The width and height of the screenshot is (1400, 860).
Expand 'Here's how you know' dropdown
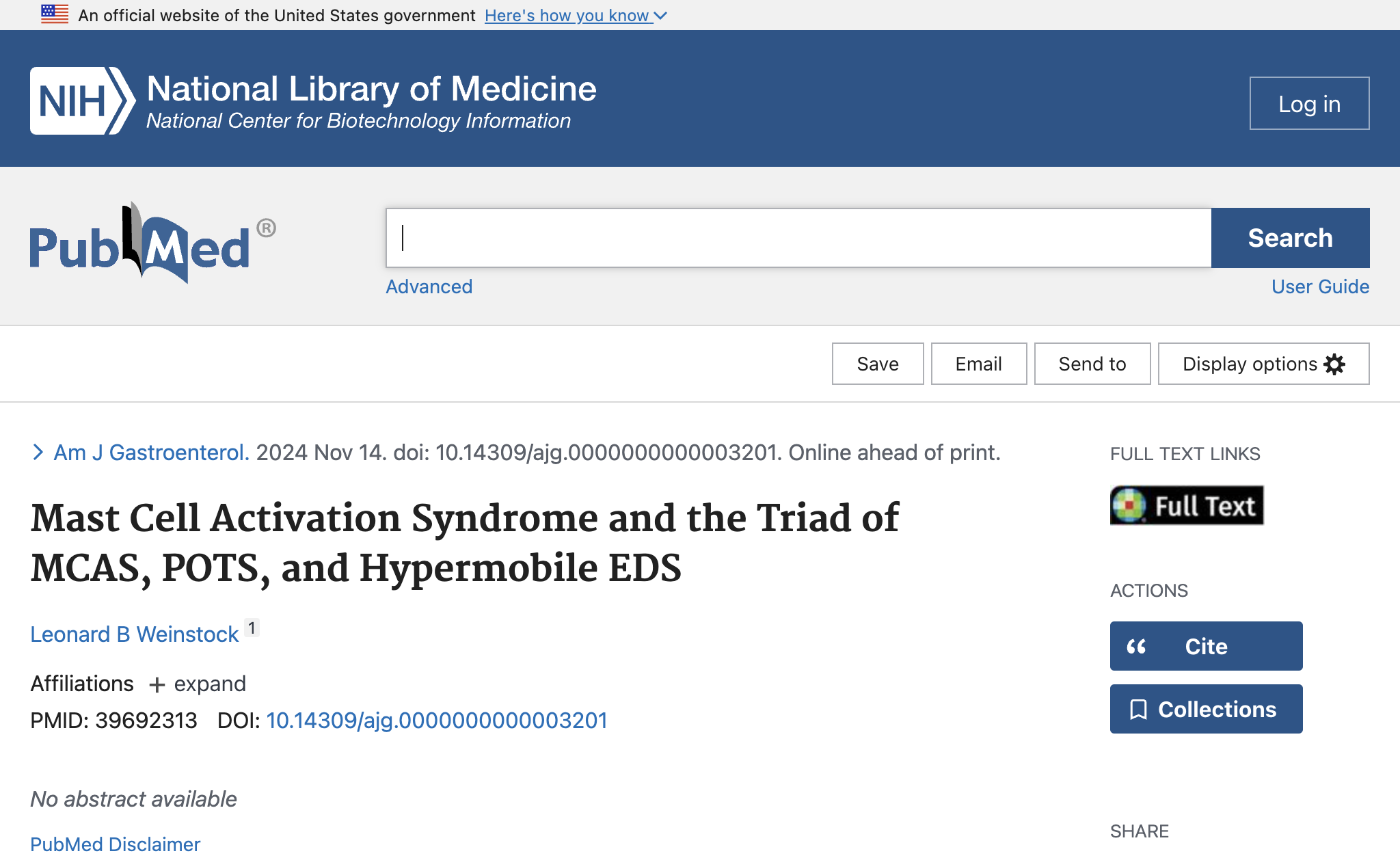click(576, 15)
